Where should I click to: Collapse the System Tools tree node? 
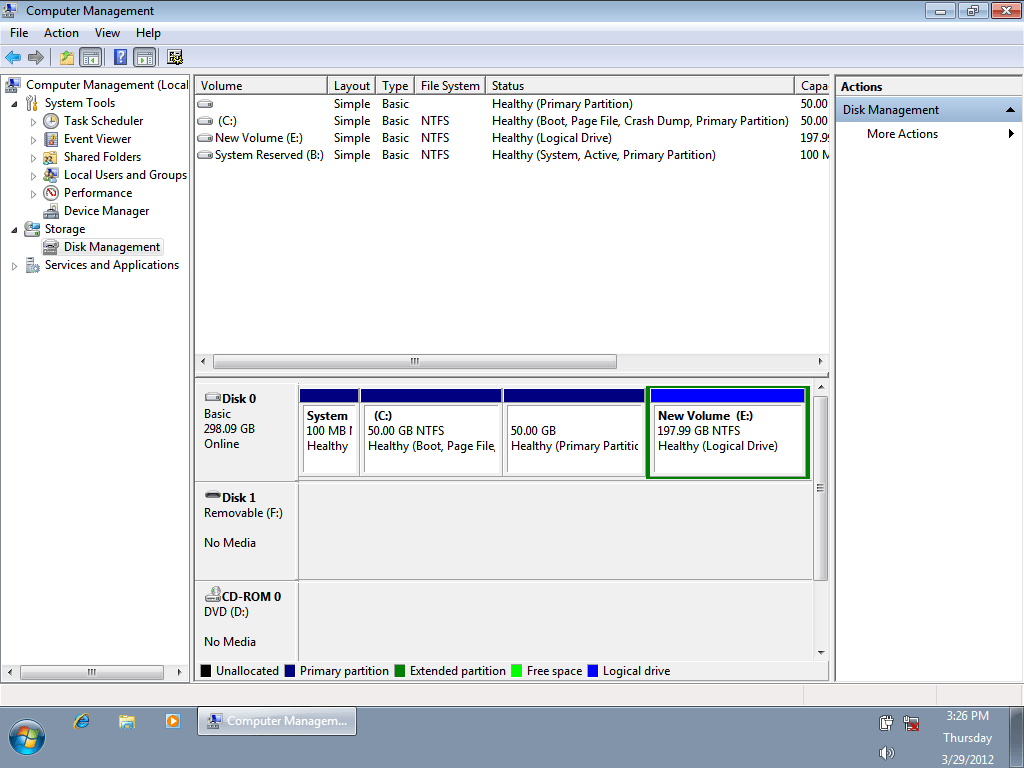click(x=14, y=104)
